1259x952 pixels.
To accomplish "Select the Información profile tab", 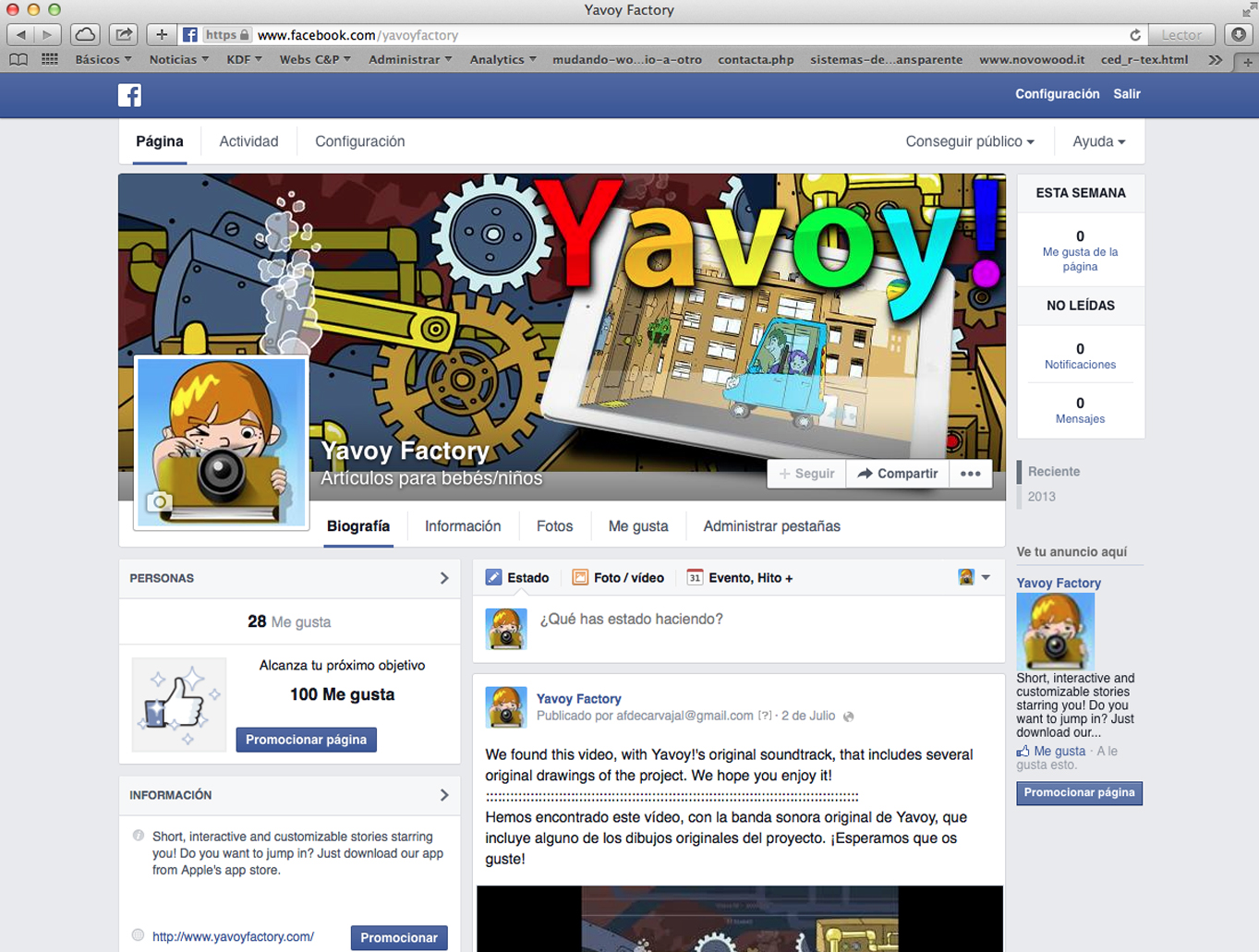I will [463, 526].
